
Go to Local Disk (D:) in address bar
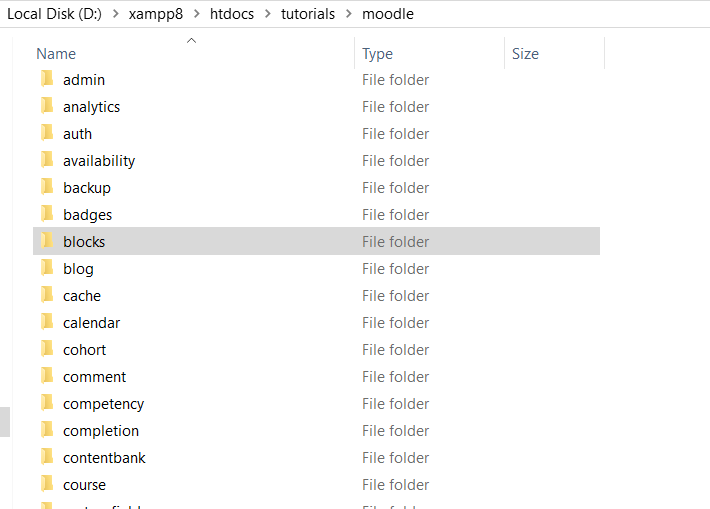pyautogui.click(x=54, y=14)
